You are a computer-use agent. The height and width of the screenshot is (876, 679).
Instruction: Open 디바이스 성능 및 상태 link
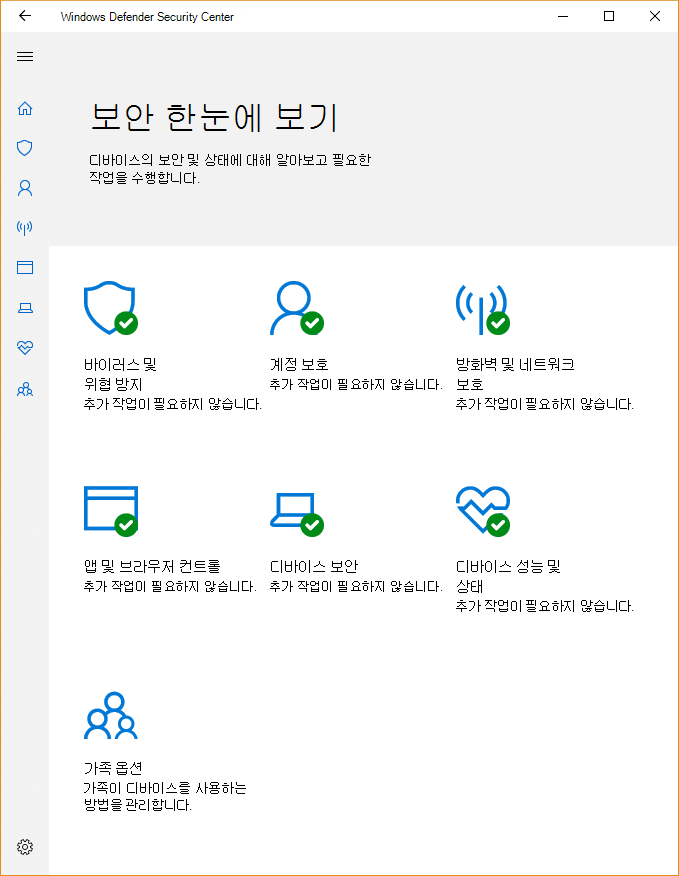(508, 576)
